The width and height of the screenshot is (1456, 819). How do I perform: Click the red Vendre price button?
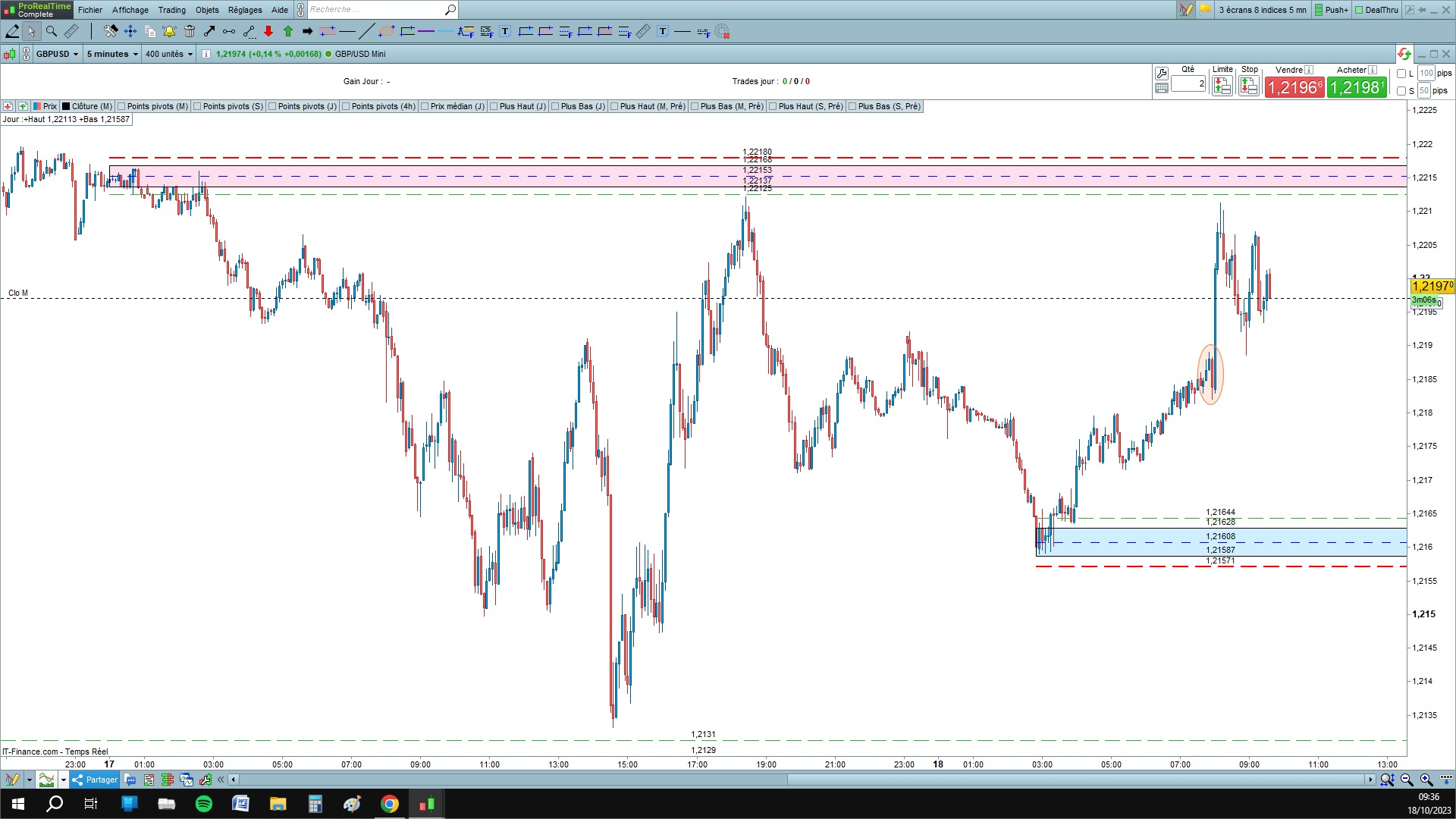pyautogui.click(x=1294, y=88)
